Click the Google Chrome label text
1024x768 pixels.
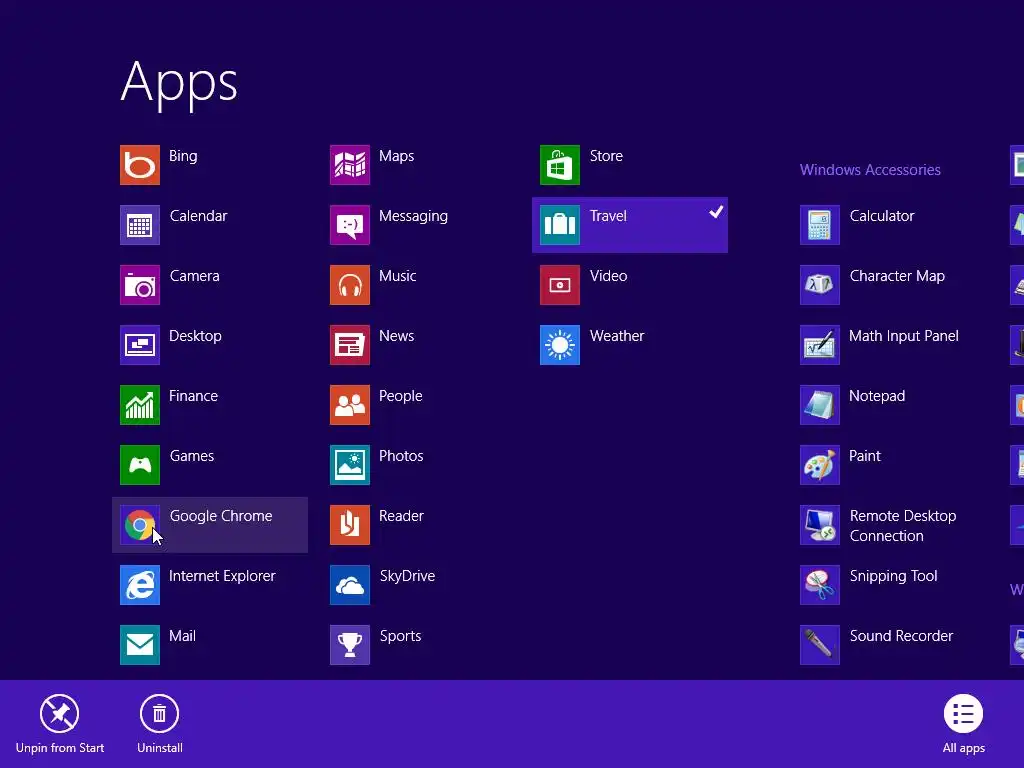coord(221,516)
